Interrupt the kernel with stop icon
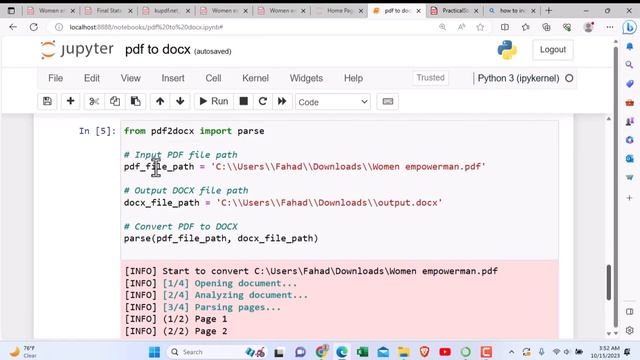Image resolution: width=640 pixels, height=360 pixels. coord(244,101)
